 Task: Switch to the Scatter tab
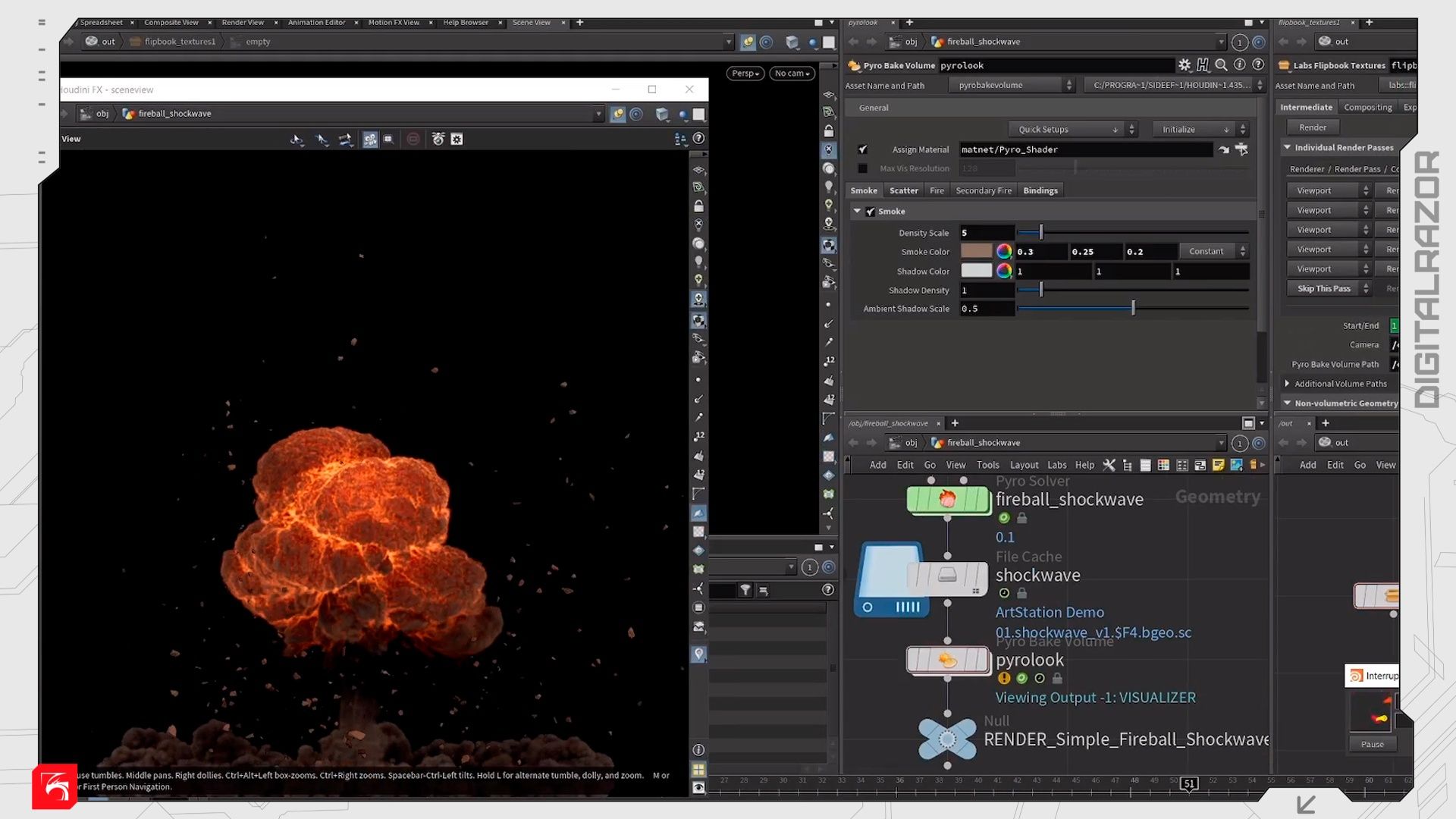click(903, 191)
